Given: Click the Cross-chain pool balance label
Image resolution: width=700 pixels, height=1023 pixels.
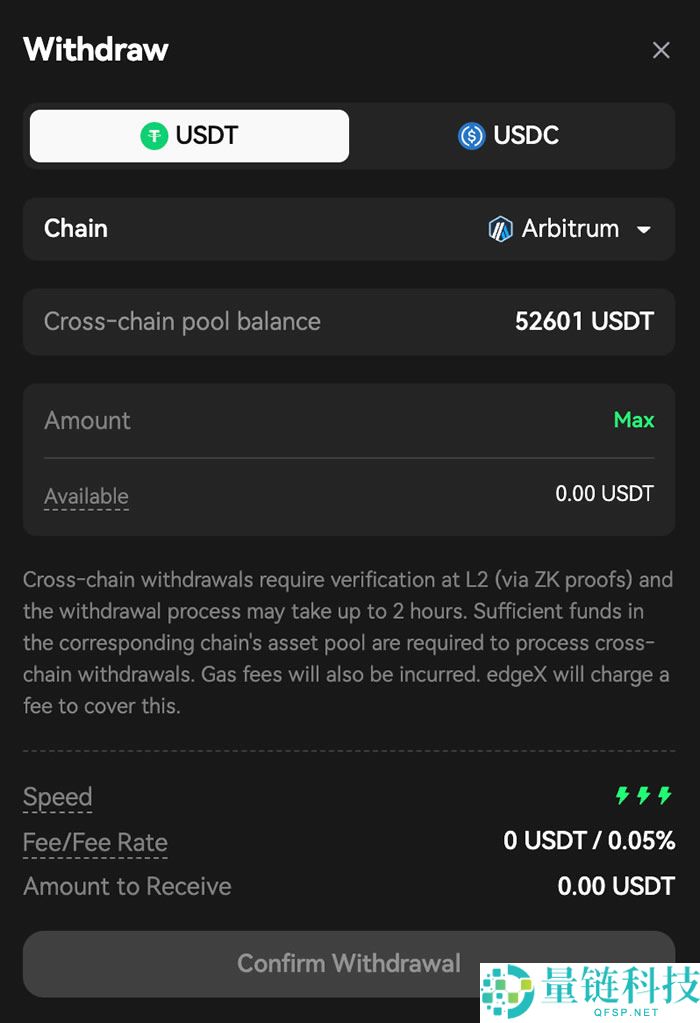Looking at the screenshot, I should pos(182,322).
